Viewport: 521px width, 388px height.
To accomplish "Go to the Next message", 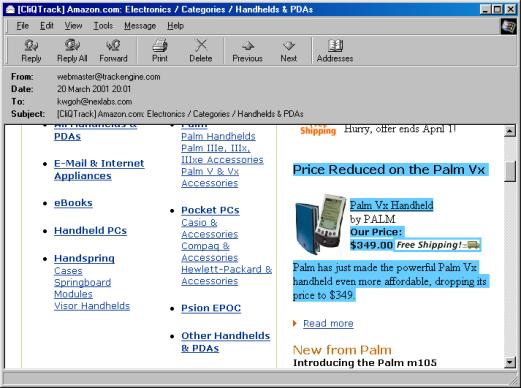I will pyautogui.click(x=288, y=51).
